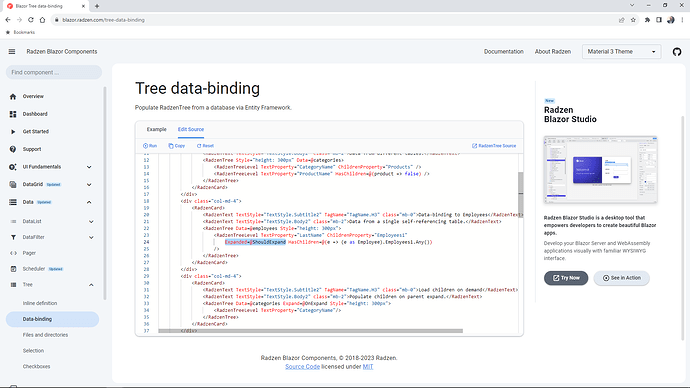690x388 pixels.
Task: Open browser extensions puzzle icon
Action: [647, 20]
